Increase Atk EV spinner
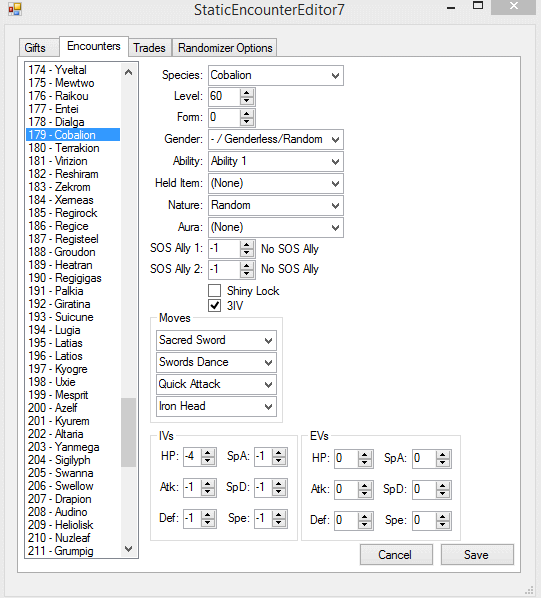 tap(365, 486)
